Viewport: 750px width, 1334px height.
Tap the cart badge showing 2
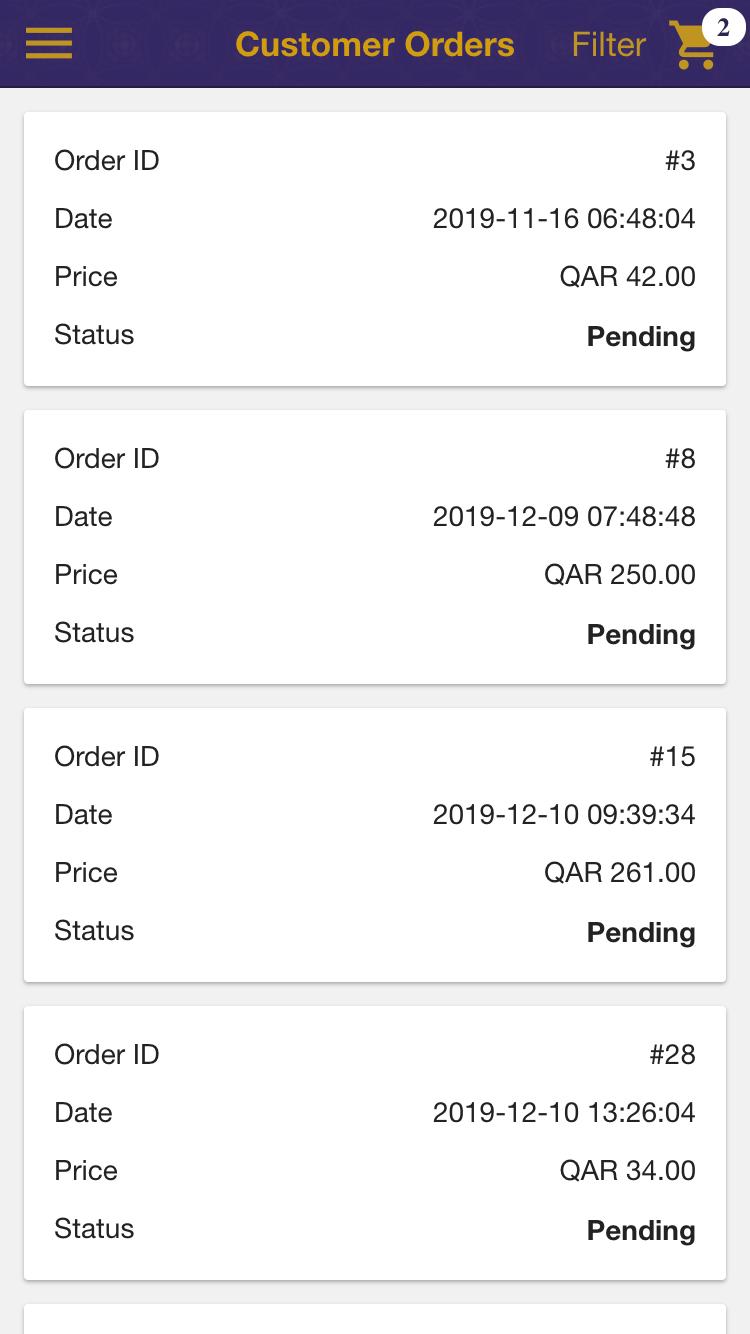723,27
